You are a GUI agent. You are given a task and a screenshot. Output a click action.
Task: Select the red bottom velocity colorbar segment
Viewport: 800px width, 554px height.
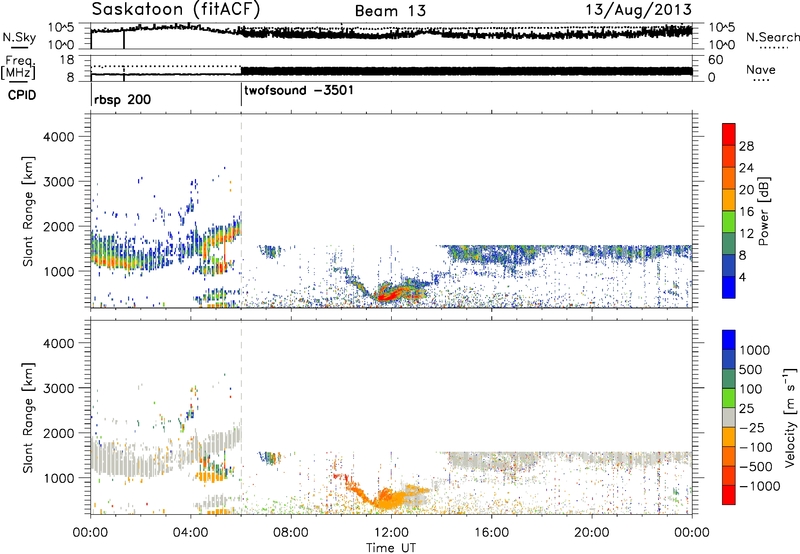(729, 495)
